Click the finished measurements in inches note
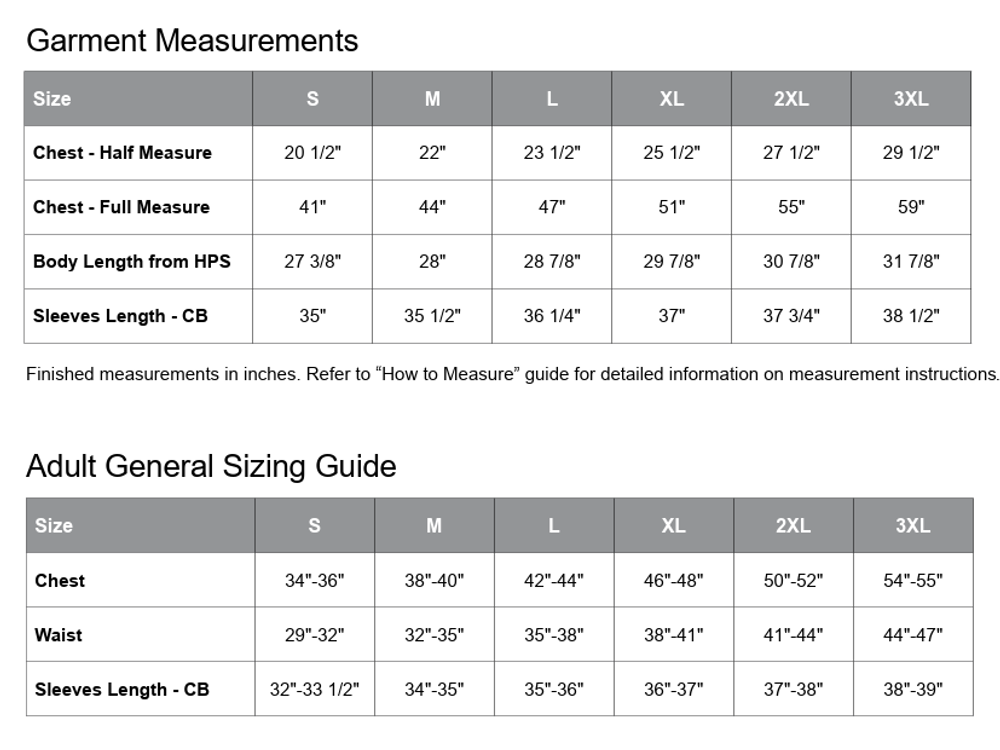The image size is (1000, 750). 511,374
